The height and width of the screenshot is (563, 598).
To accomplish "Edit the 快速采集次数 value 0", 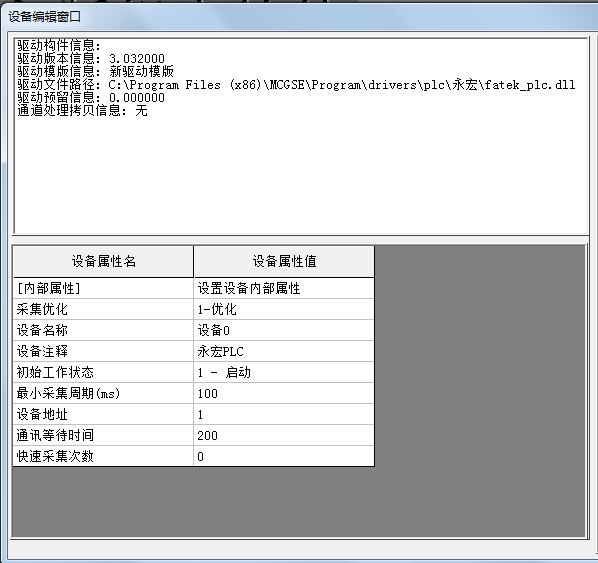I will (284, 456).
